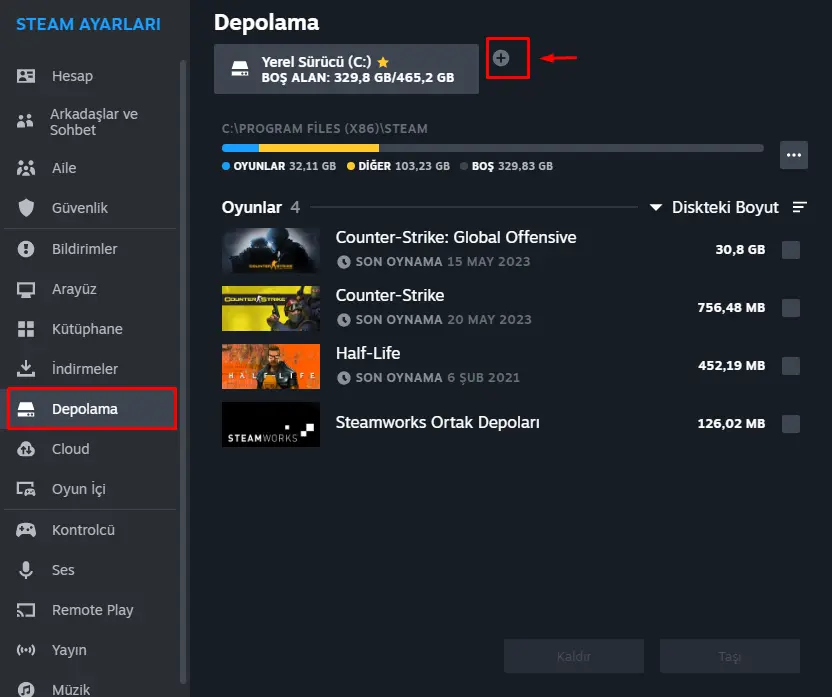Open the Diskteki Boyut sort dropdown
This screenshot has width=832, height=697.
click(x=714, y=207)
